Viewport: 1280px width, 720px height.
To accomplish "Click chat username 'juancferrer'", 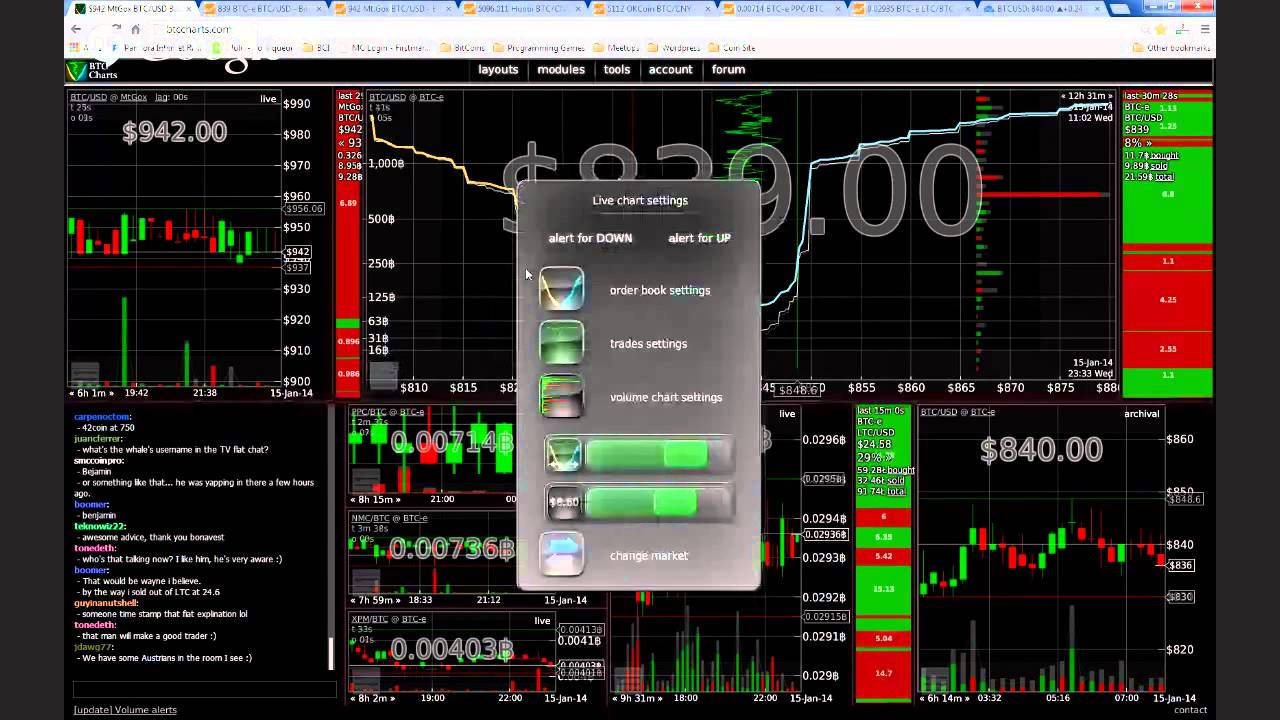I will click(97, 438).
